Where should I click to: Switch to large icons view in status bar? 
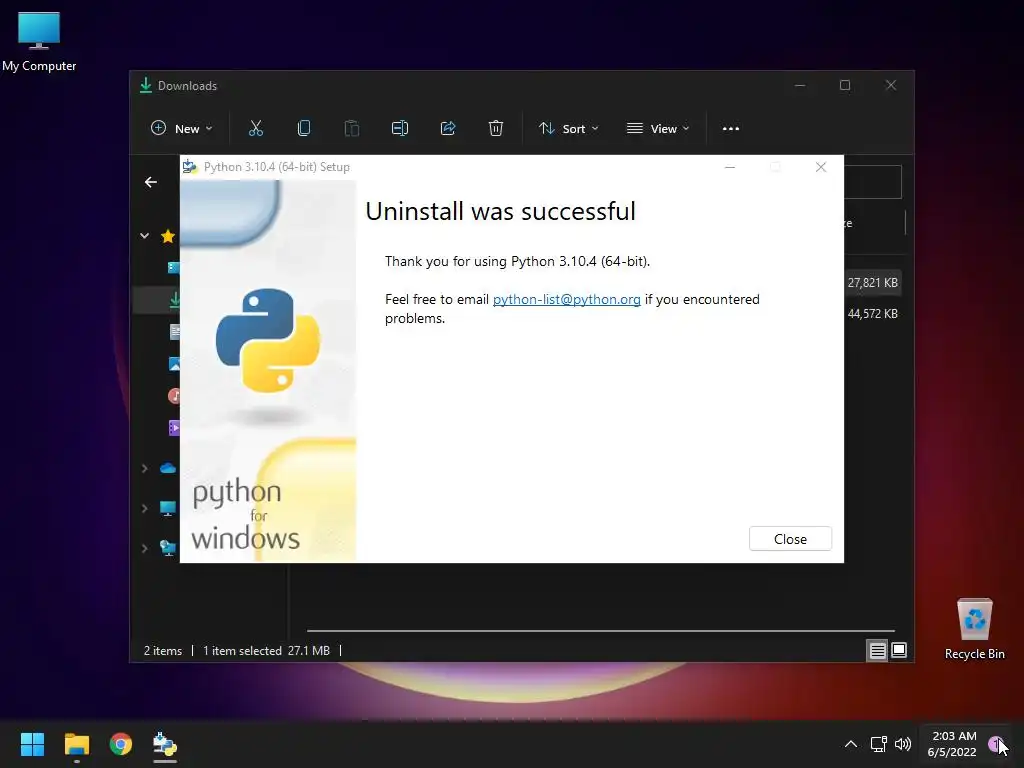tap(899, 650)
